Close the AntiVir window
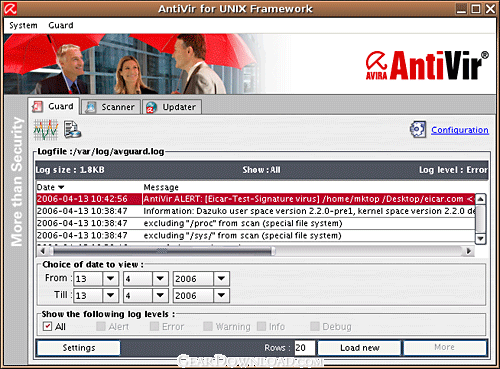 tap(490, 9)
